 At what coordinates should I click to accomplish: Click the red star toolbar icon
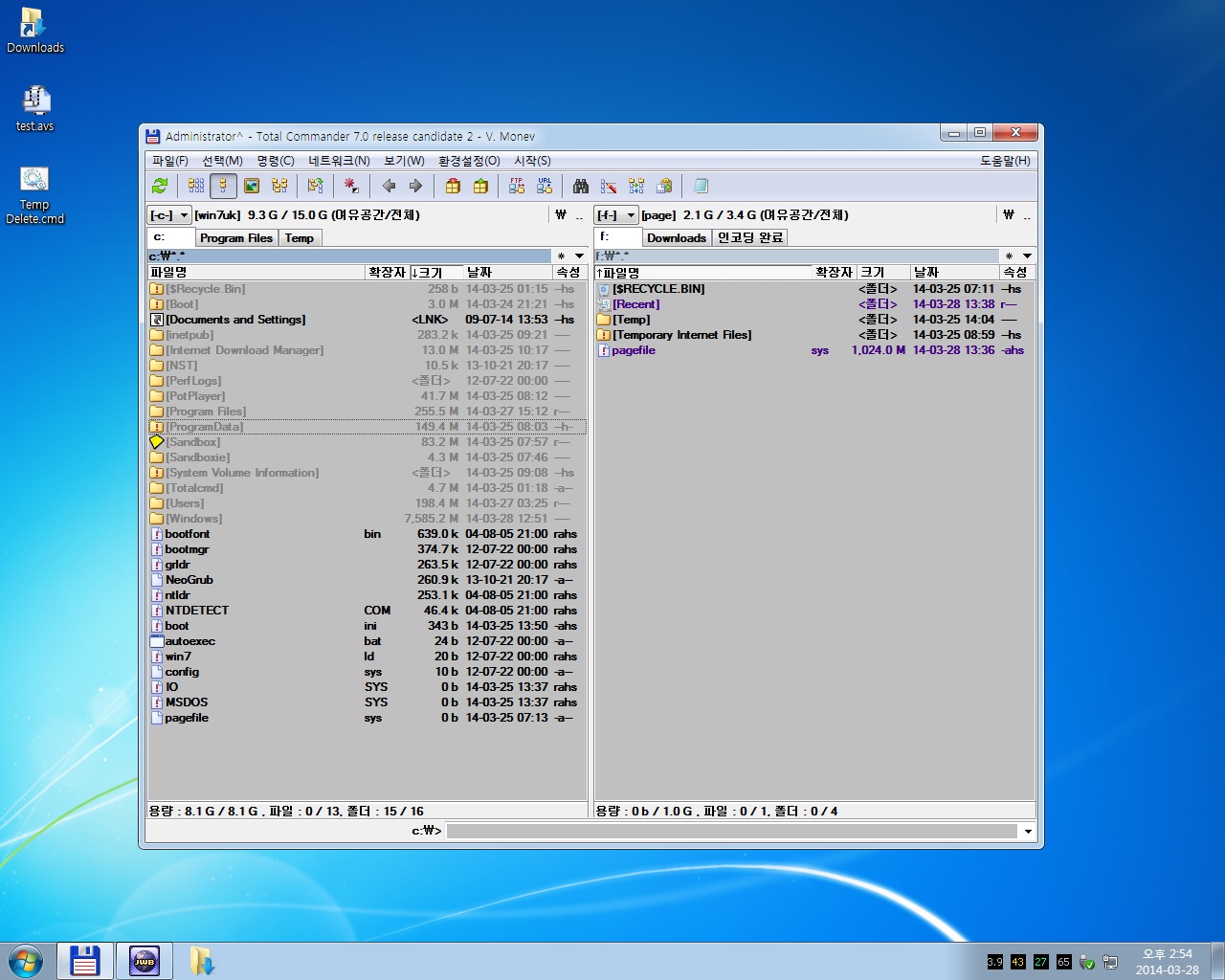[351, 186]
